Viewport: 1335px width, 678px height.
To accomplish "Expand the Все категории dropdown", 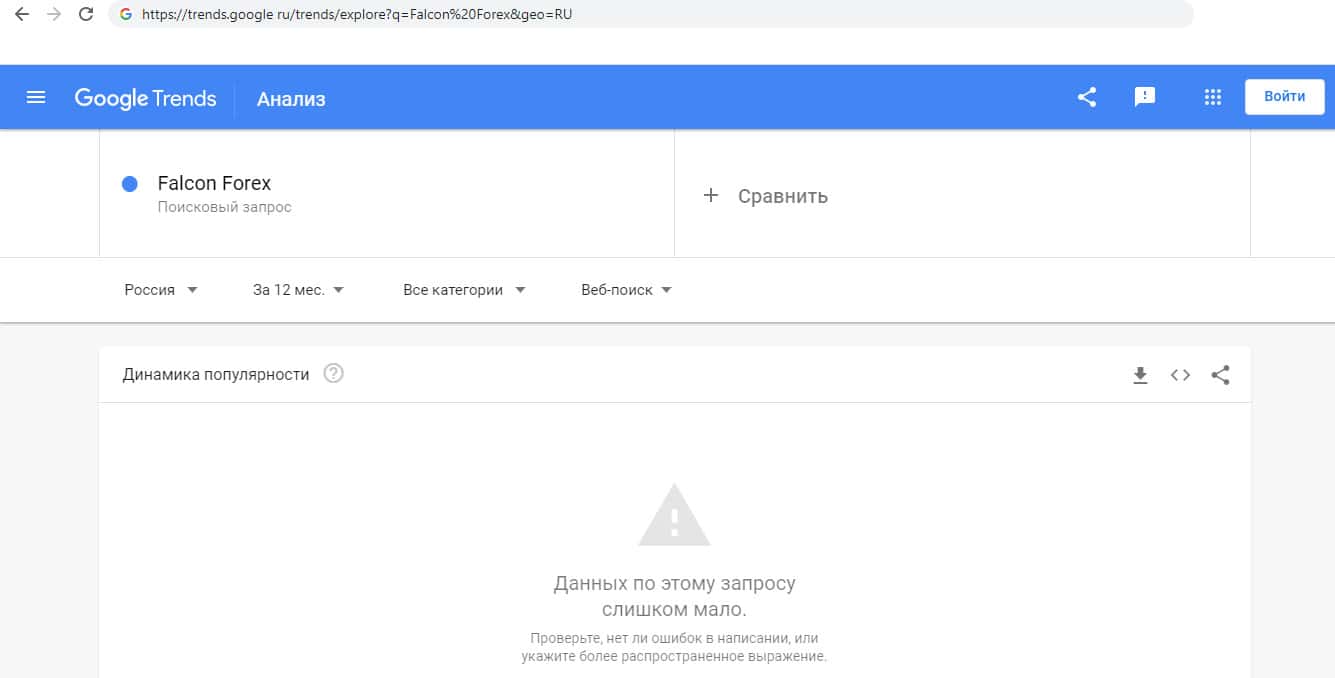I will click(x=464, y=290).
